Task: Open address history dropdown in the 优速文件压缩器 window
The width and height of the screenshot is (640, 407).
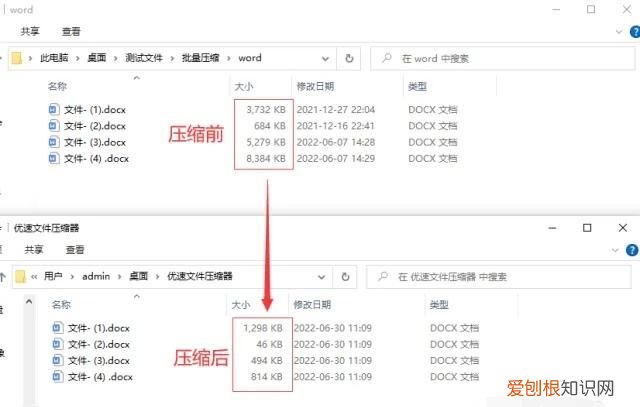Action: [x=322, y=277]
